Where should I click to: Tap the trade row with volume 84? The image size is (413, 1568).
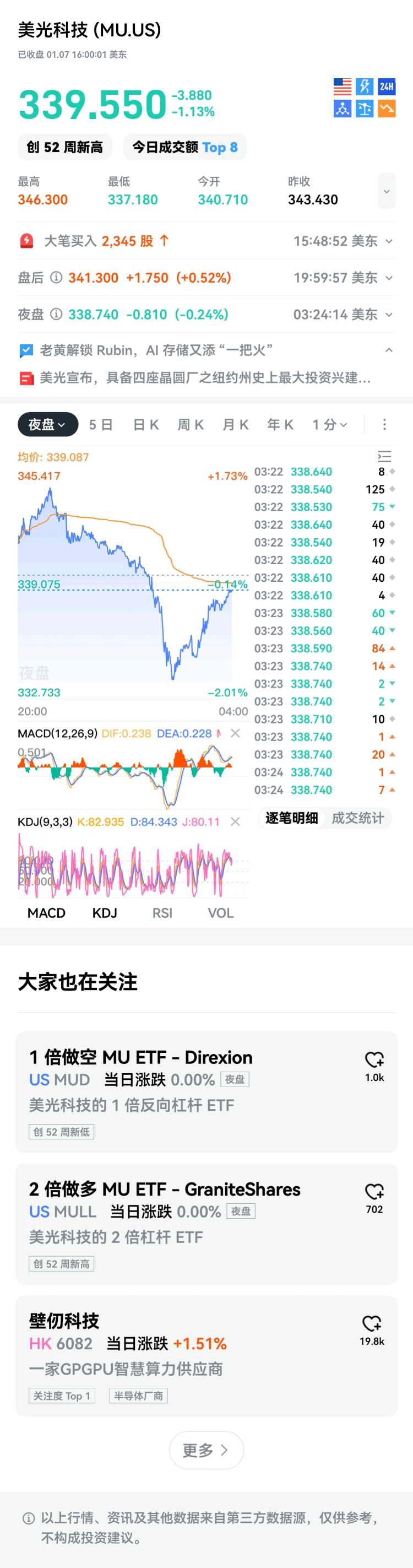click(x=325, y=648)
